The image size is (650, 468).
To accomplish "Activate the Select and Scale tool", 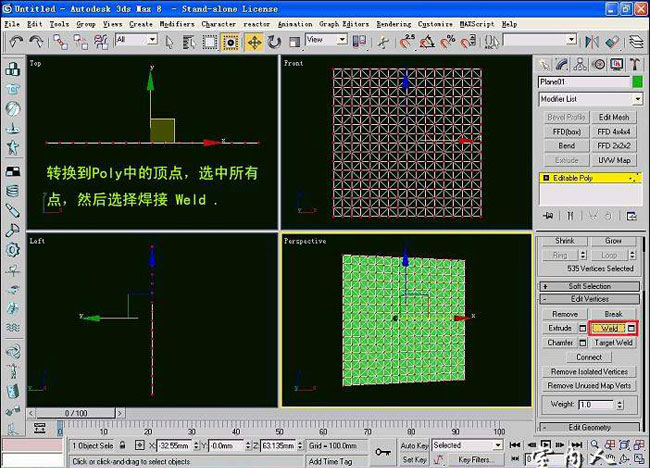I will pos(294,42).
